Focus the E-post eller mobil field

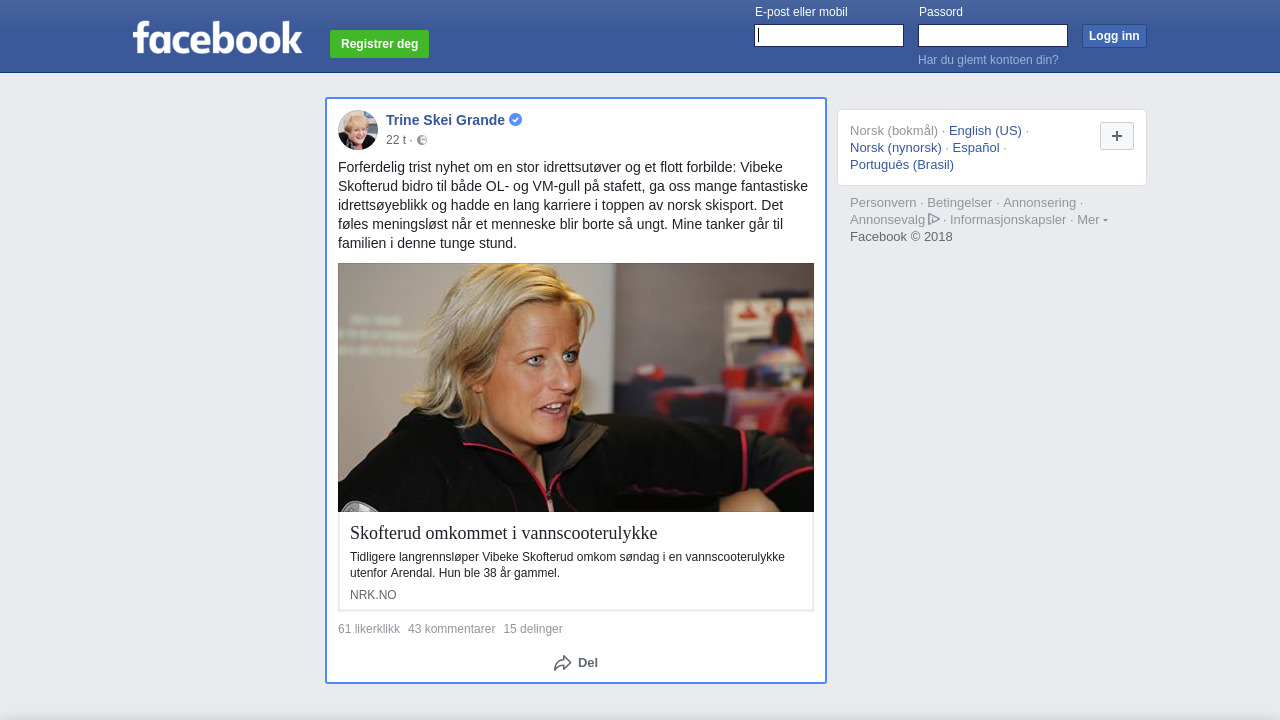click(x=829, y=36)
